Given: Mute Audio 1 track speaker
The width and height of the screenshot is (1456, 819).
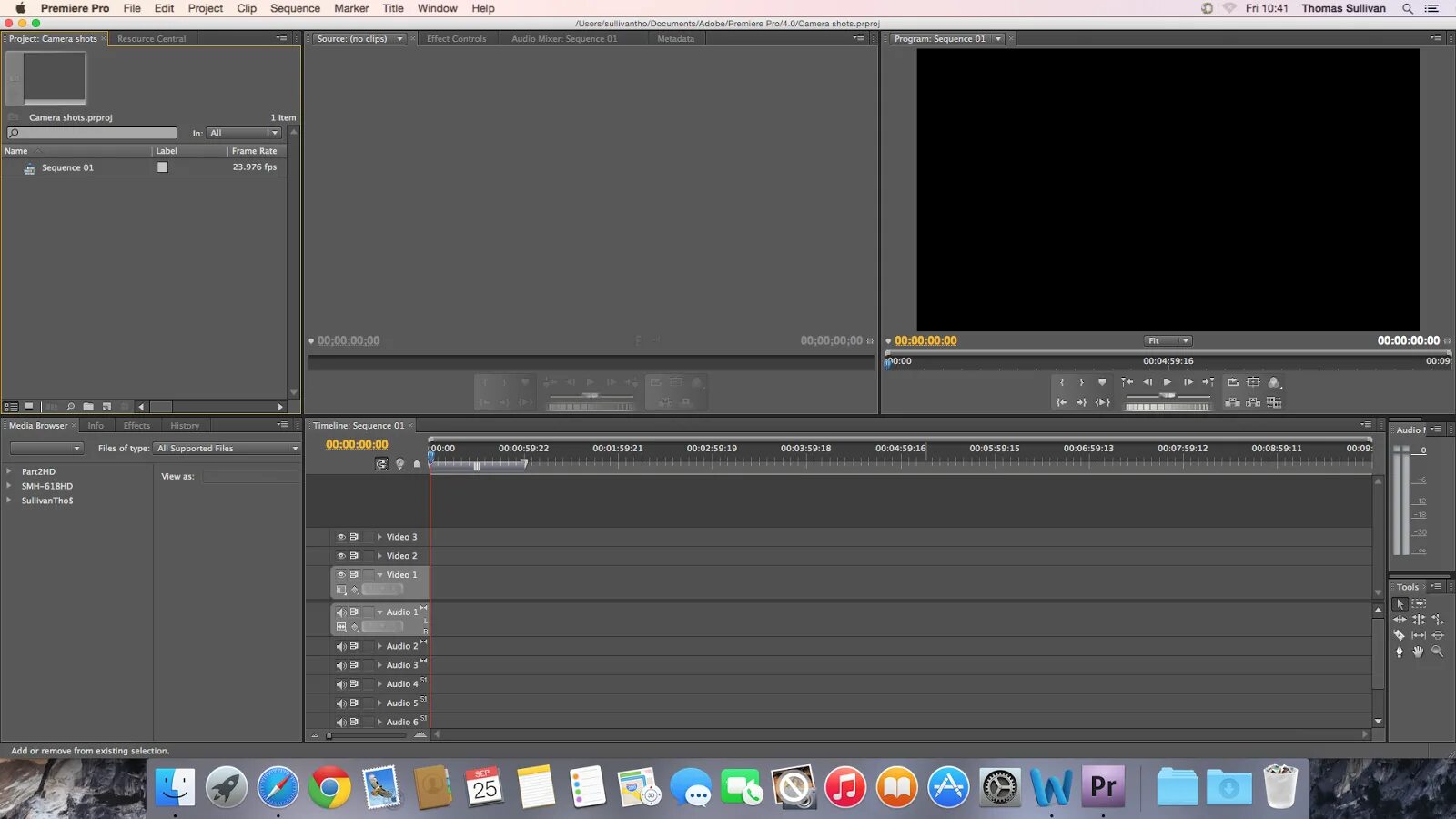Looking at the screenshot, I should click(x=341, y=612).
